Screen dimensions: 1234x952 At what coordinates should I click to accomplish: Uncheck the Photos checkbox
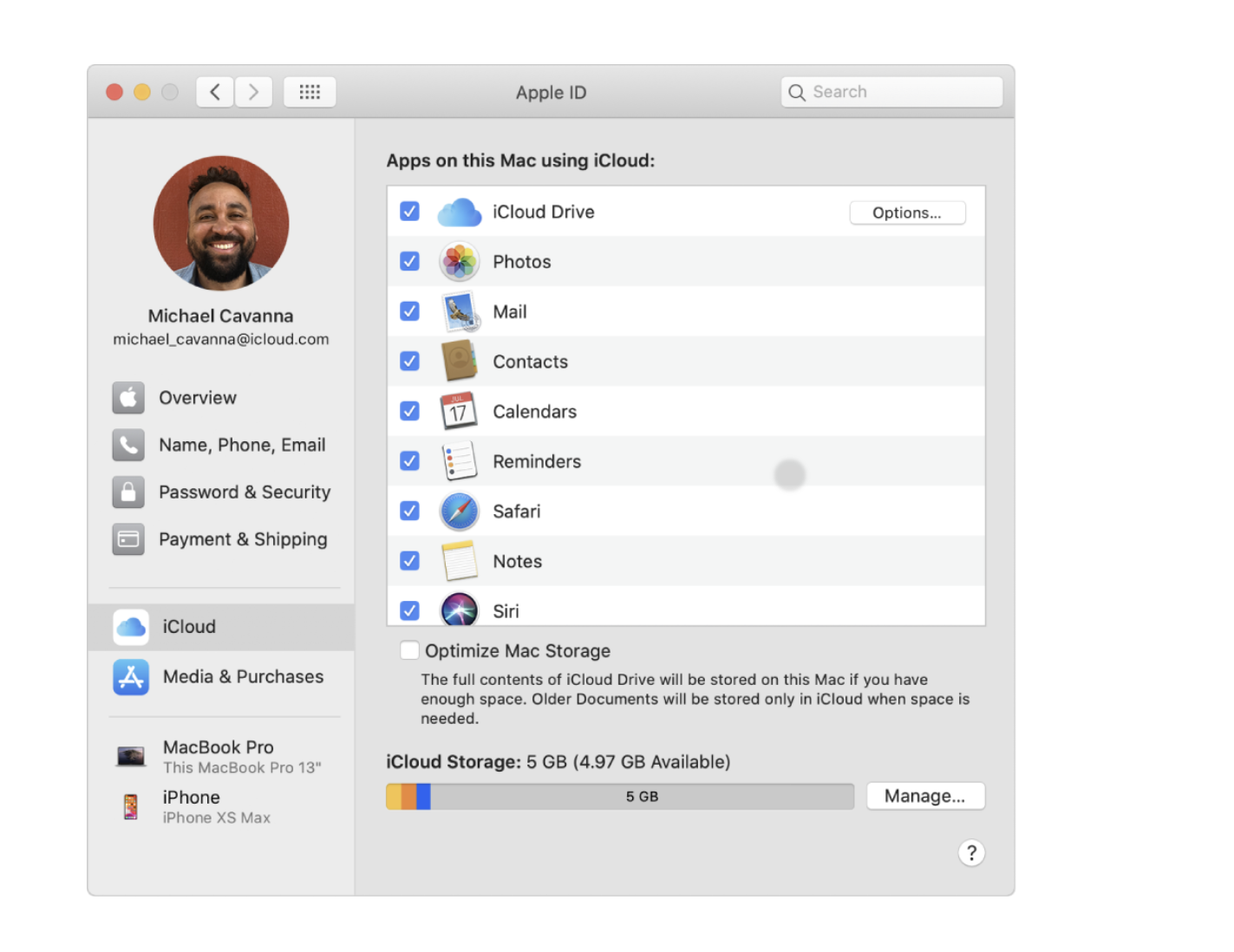coord(409,261)
